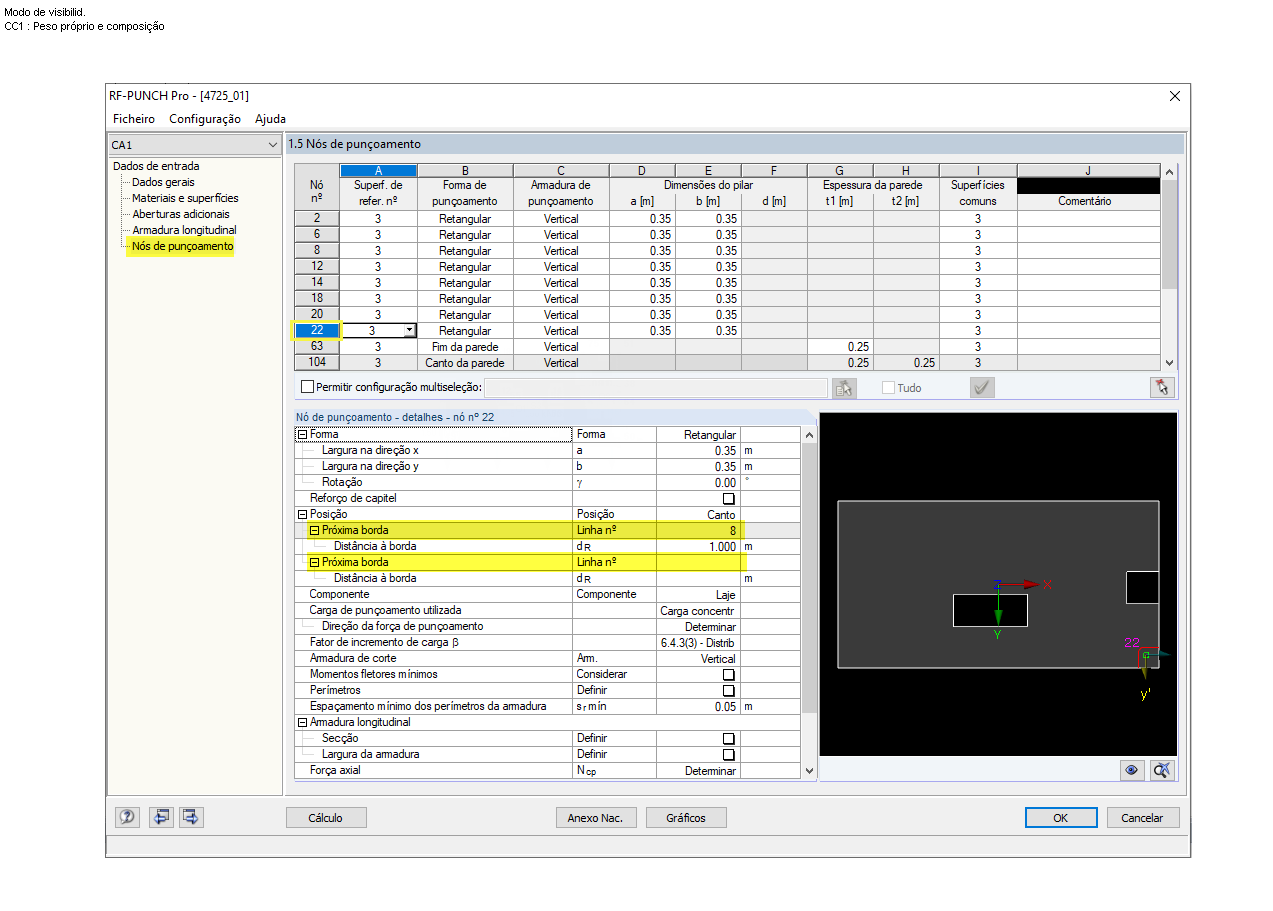Close the RF-PUNCH Pro dialog

point(1174,96)
